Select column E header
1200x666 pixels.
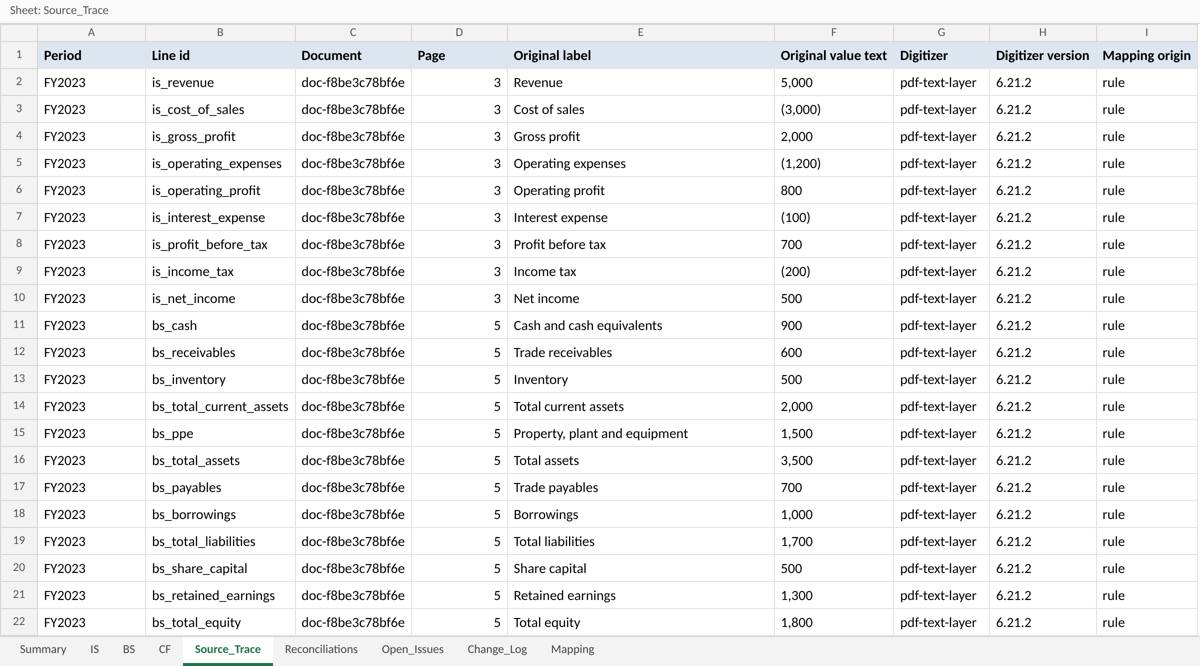click(x=641, y=32)
